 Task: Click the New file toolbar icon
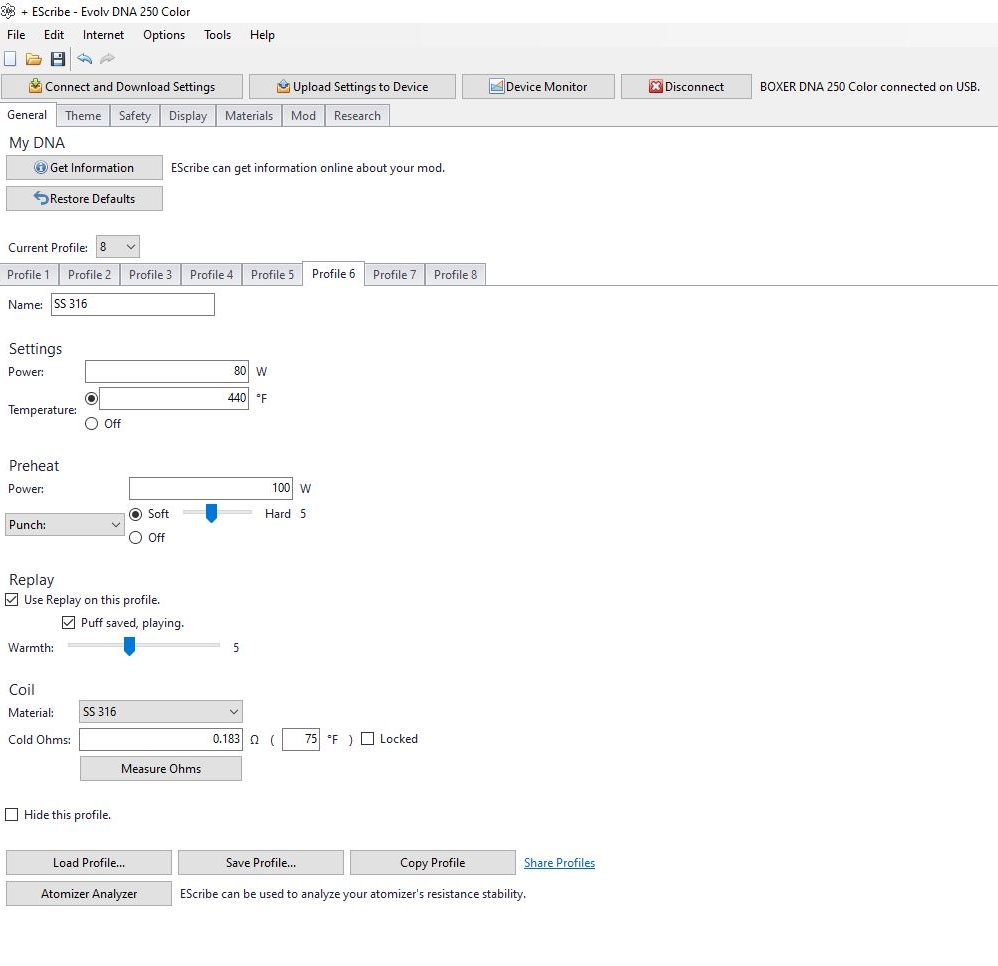point(11,59)
